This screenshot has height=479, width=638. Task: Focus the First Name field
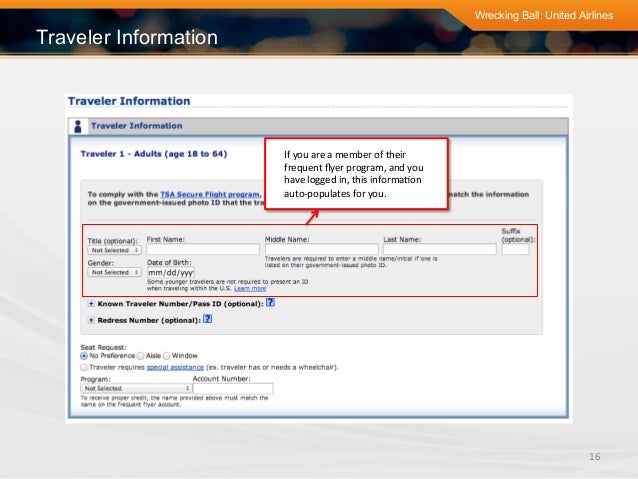(x=203, y=249)
